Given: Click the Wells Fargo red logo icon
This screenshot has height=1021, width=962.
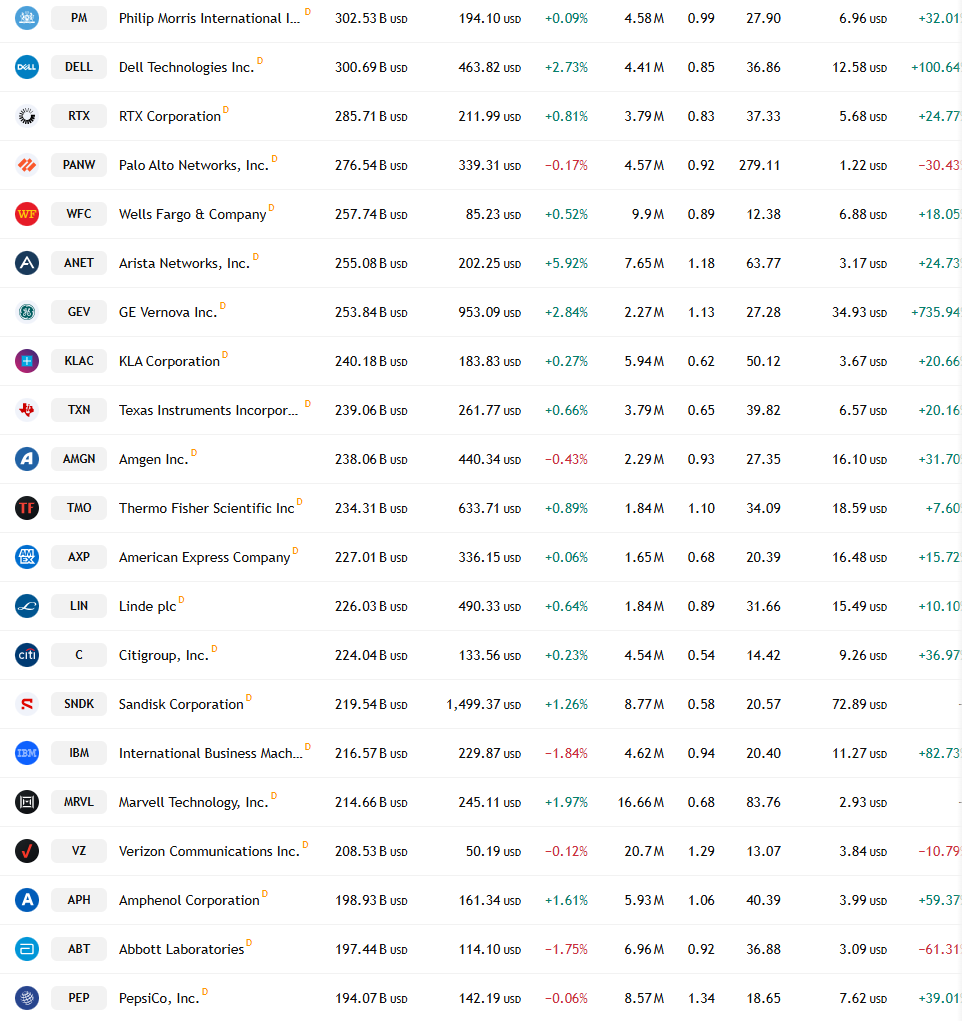Looking at the screenshot, I should pyautogui.click(x=27, y=214).
